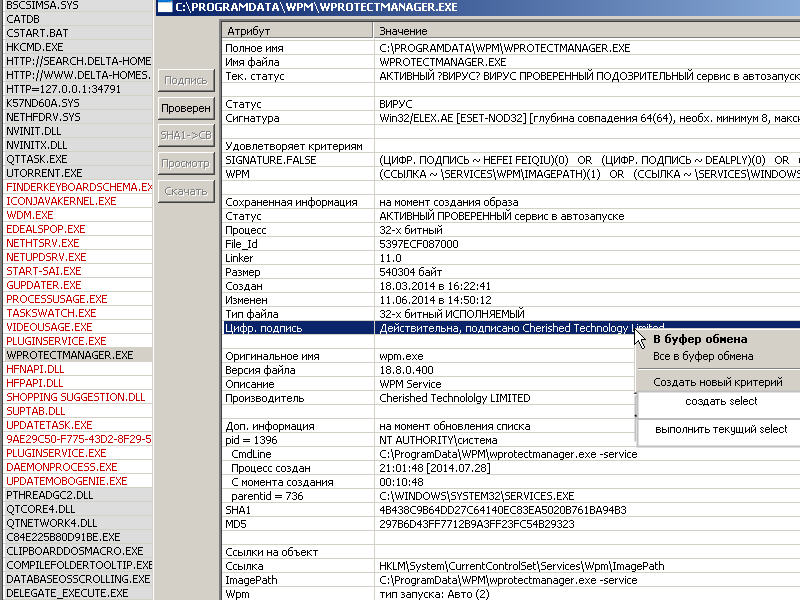Click the 'pid = 1396' row
Viewport: 800px width, 600px height.
pos(511,440)
